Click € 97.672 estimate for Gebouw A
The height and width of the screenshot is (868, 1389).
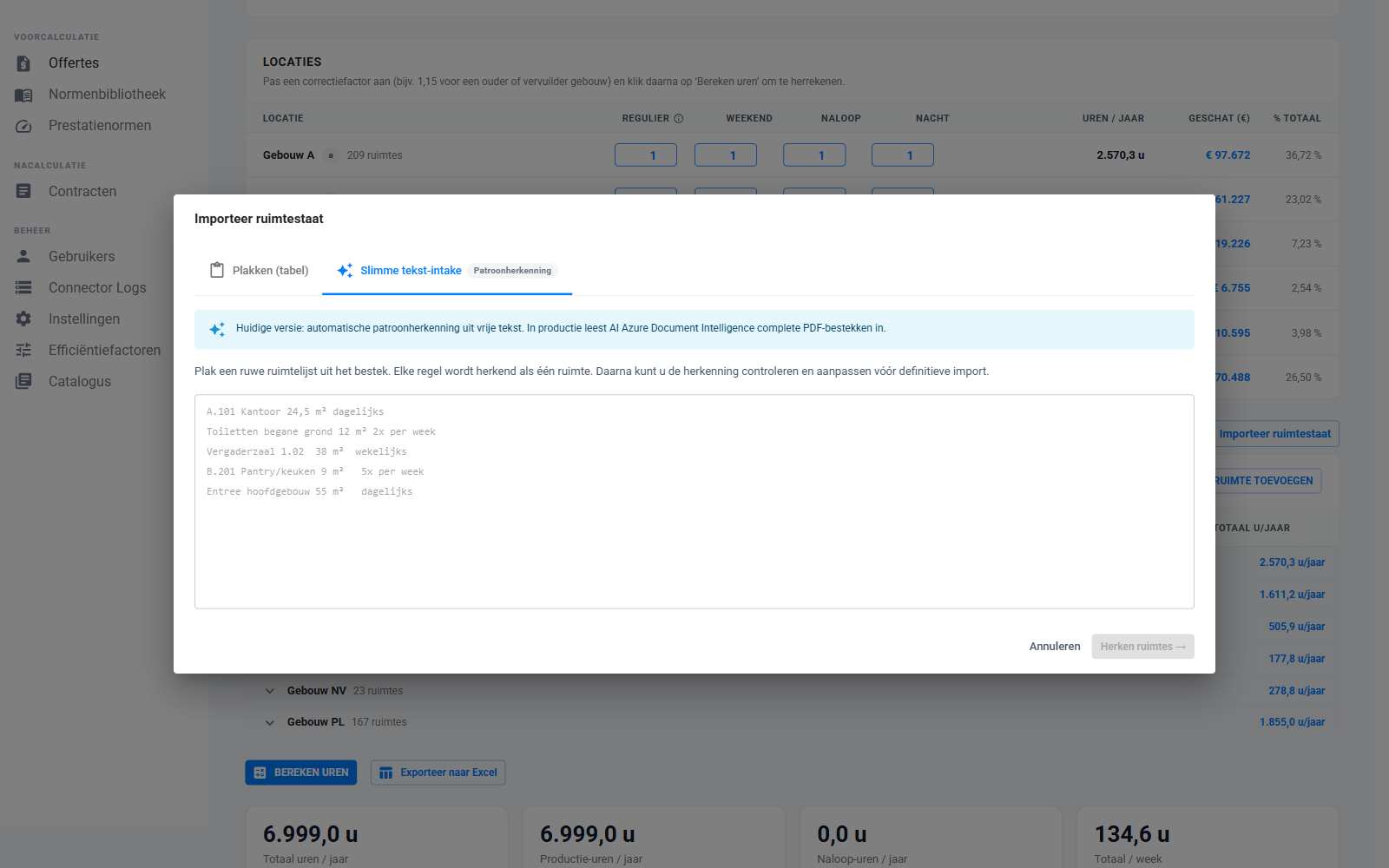click(x=1228, y=155)
